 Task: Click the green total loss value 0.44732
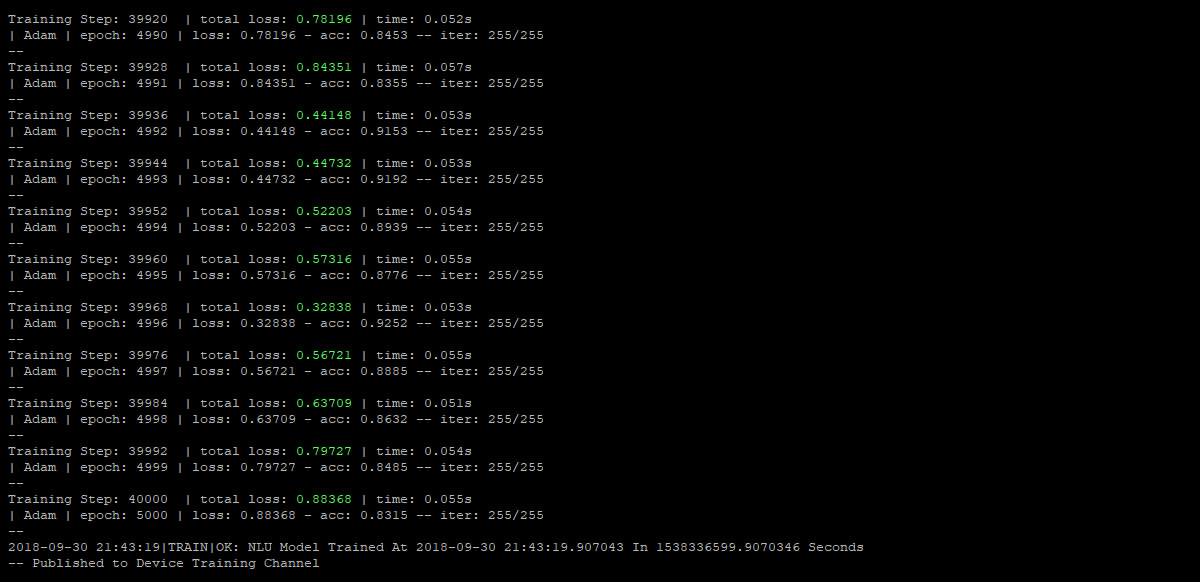pyautogui.click(x=324, y=163)
